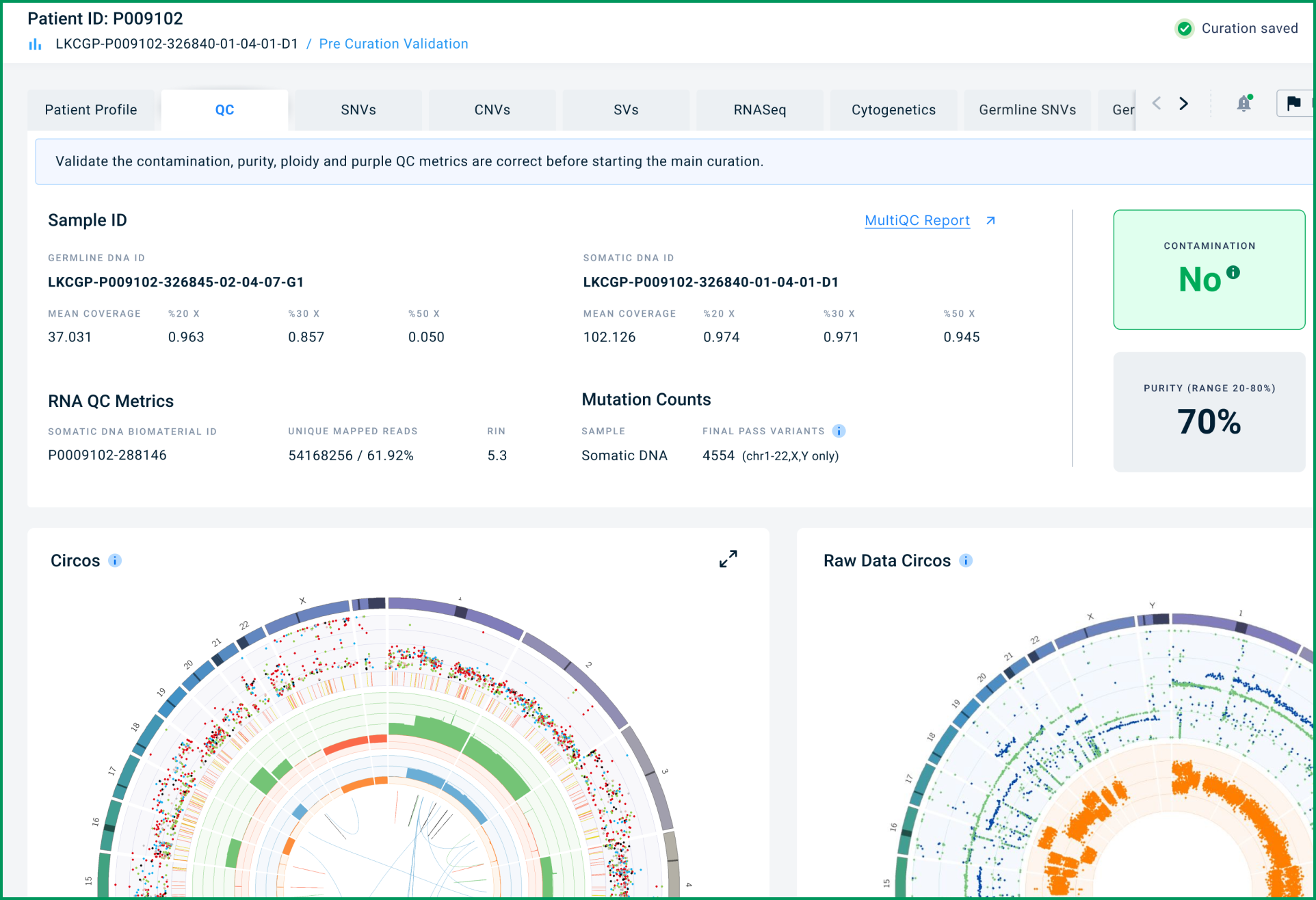Open the MultiQC Report link
The height and width of the screenshot is (900, 1316).
pyautogui.click(x=917, y=220)
